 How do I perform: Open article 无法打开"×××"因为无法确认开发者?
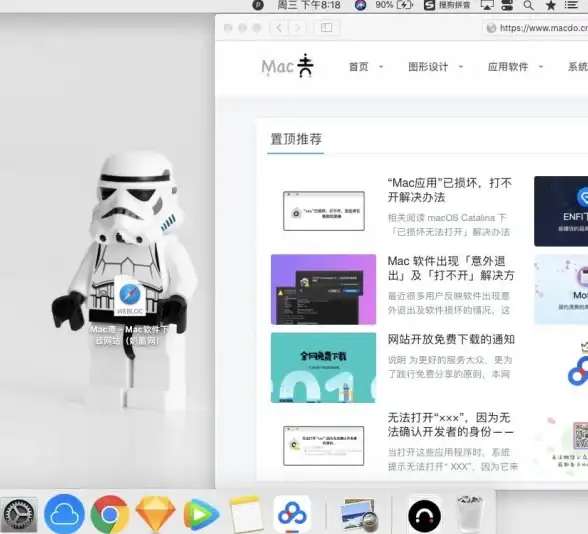click(450, 424)
